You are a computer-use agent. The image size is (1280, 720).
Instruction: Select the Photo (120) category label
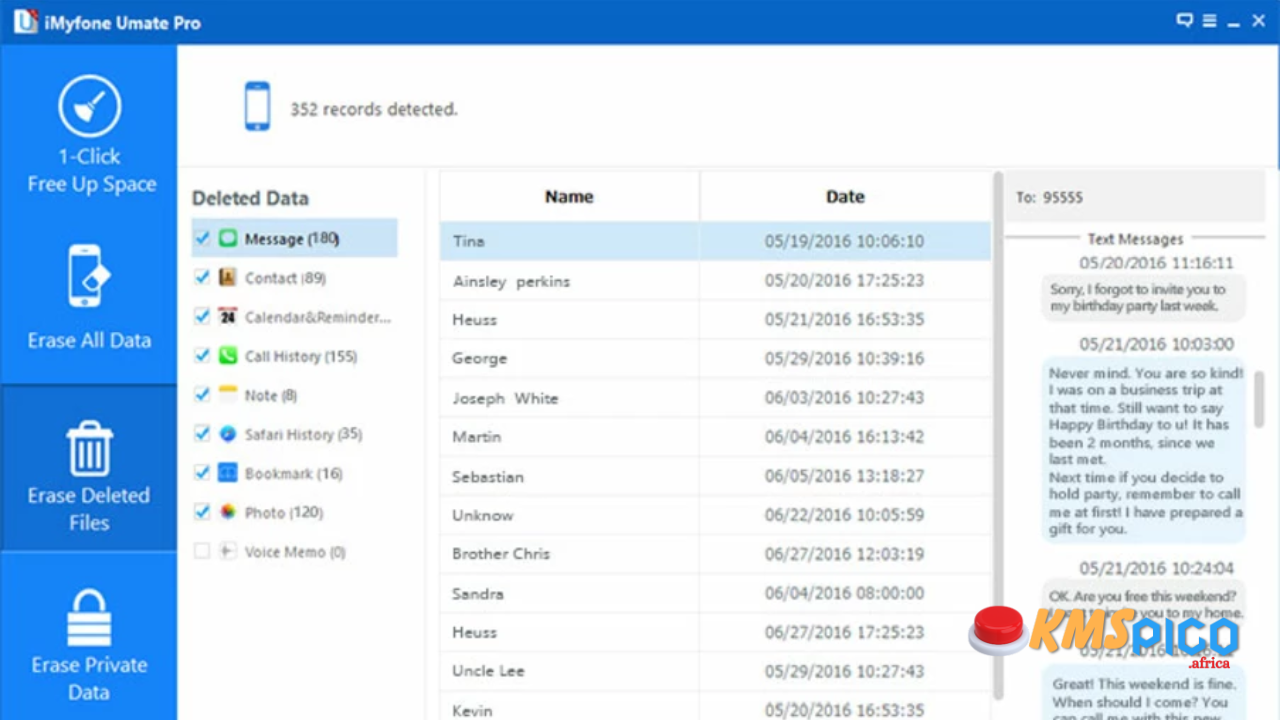(284, 512)
